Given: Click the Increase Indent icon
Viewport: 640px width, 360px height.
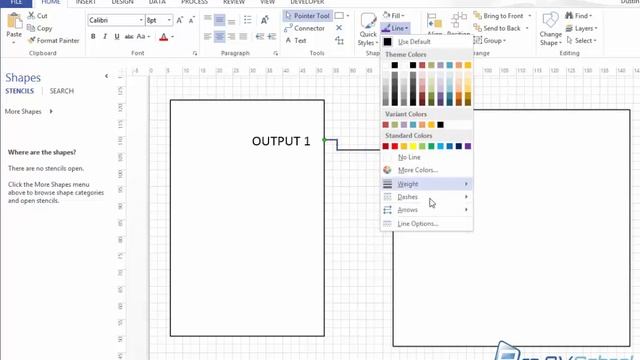Looking at the screenshot, I should [x=272, y=37].
